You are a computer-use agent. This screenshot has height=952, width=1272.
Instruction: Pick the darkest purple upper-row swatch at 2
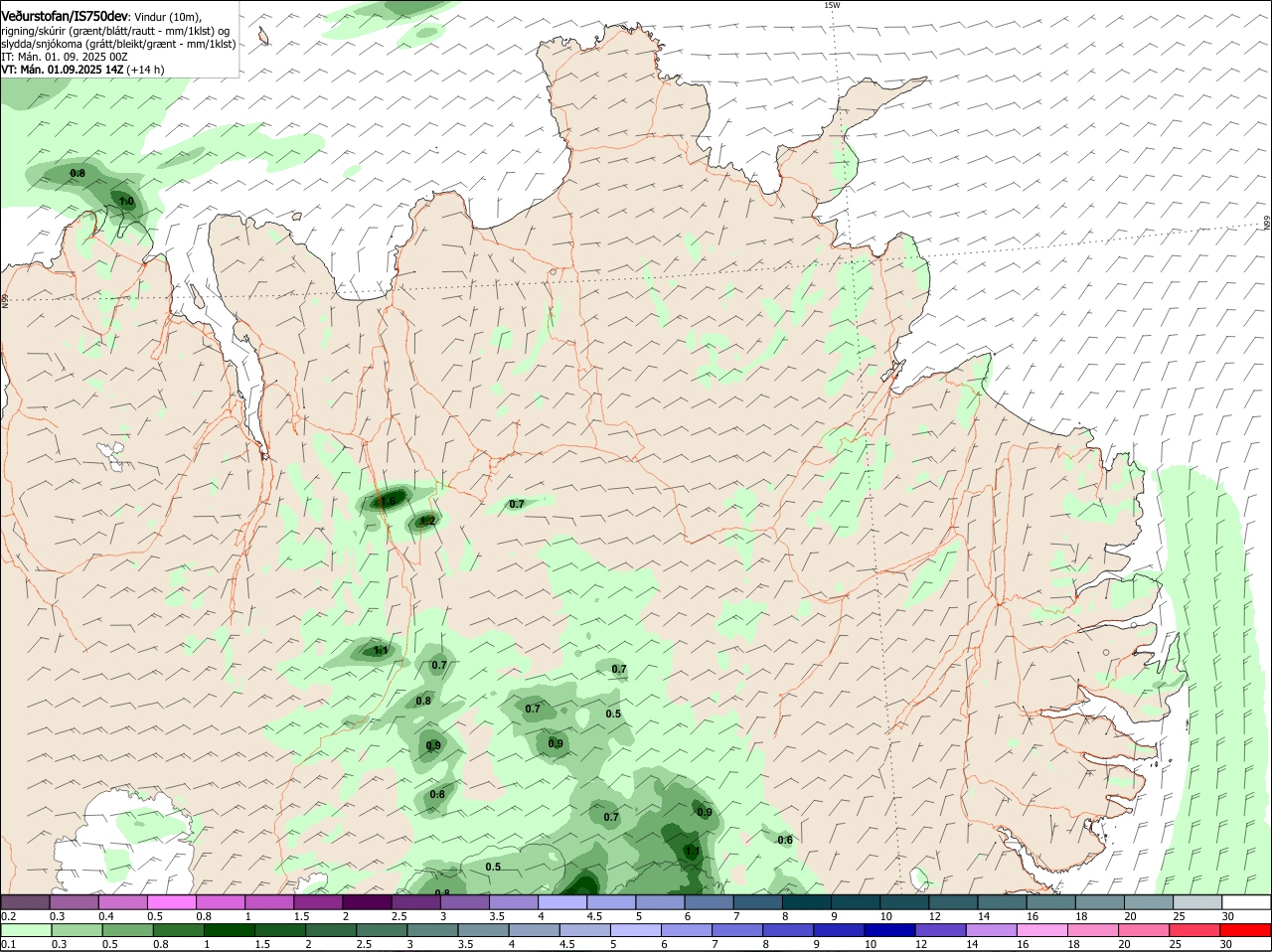coord(367,901)
